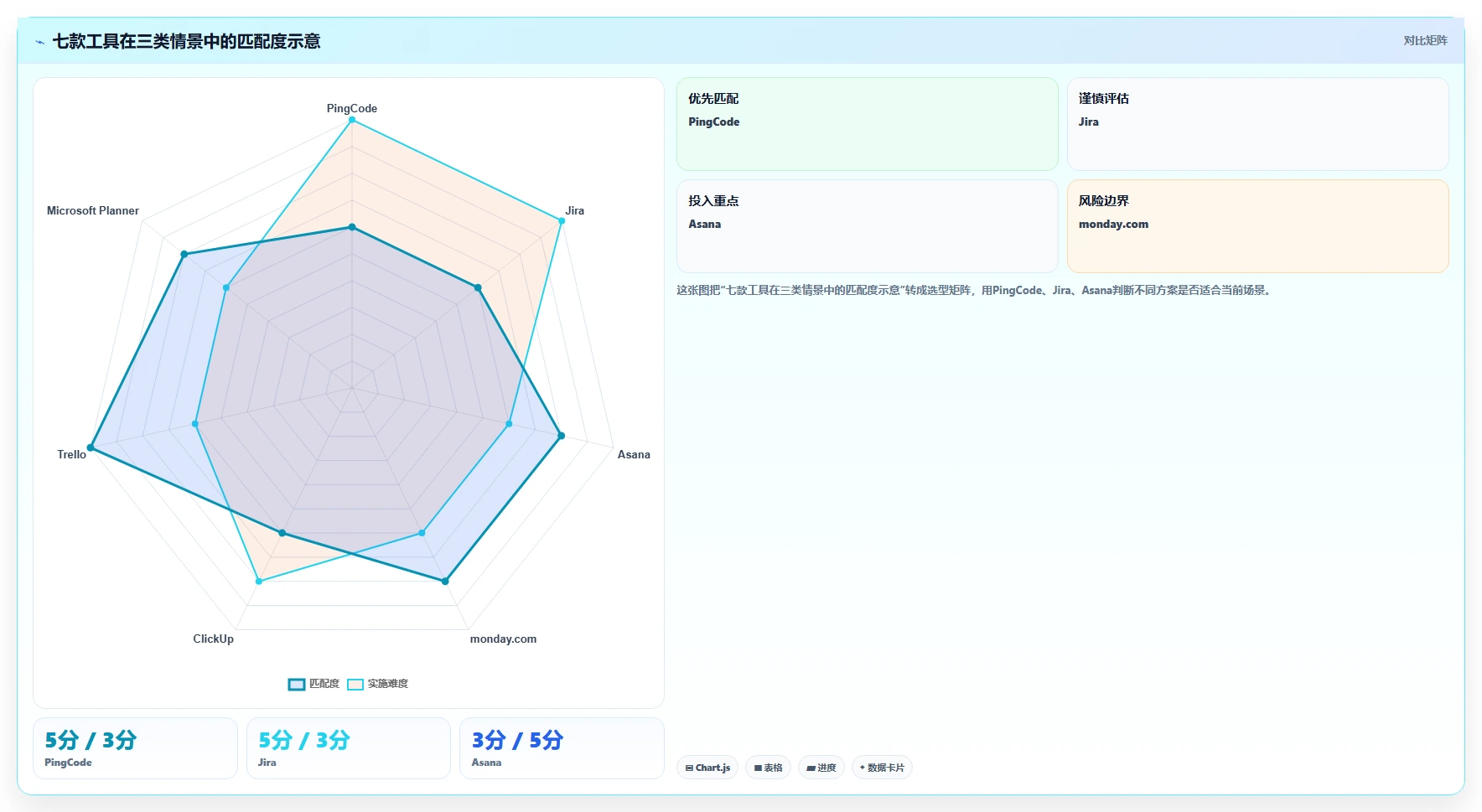Screen dimensions: 1482x812
Task: Click the title 七款工具在三类情景中的匹配度示意
Action: 186,41
